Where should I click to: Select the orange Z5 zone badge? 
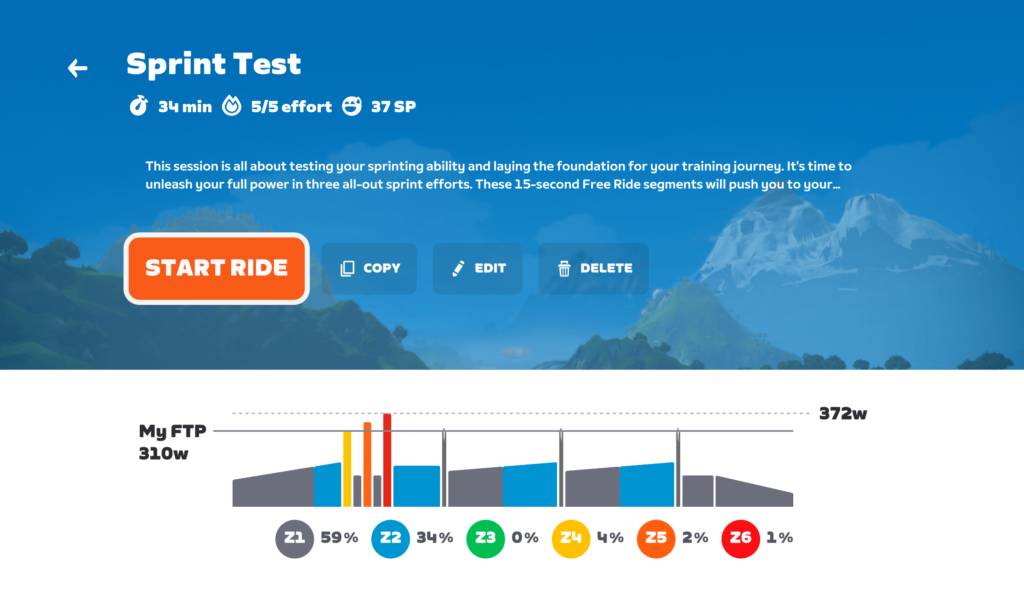656,538
